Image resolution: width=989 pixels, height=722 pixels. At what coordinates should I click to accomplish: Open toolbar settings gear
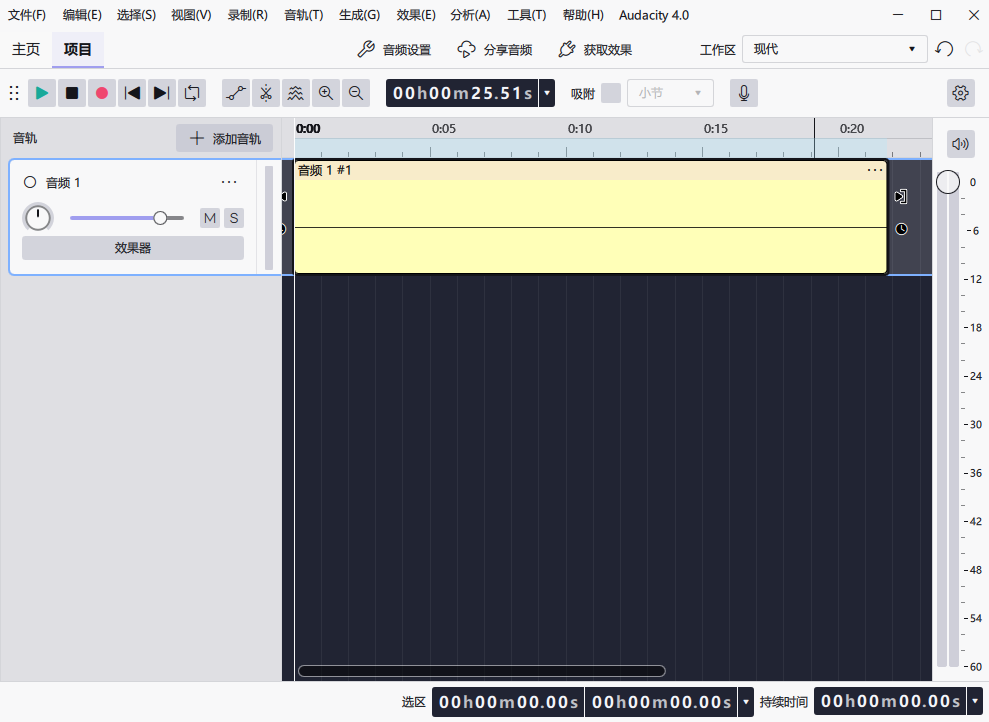961,93
